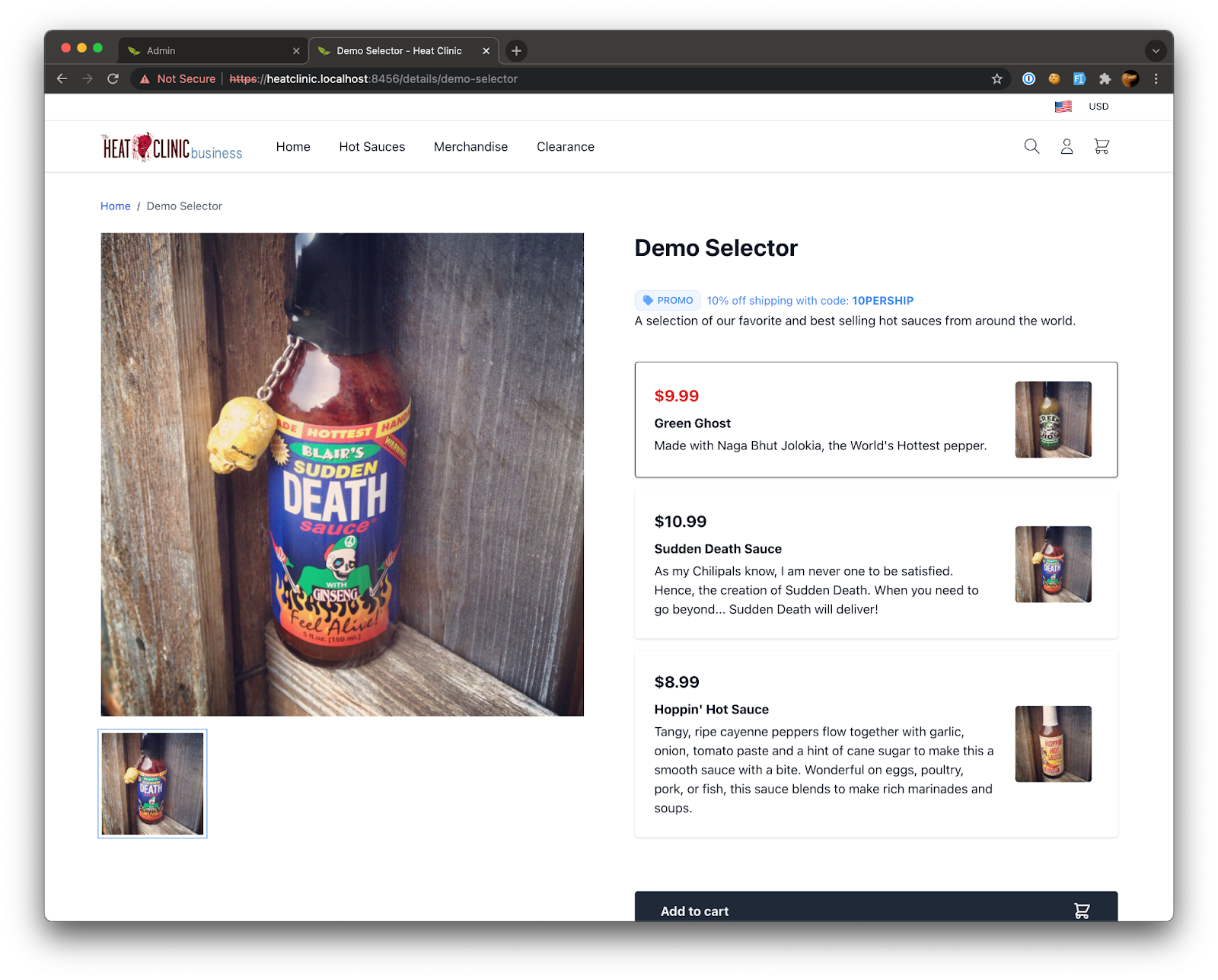Click the Home breadcrumb link
Screen dimensions: 1218x980
pyautogui.click(x=116, y=206)
